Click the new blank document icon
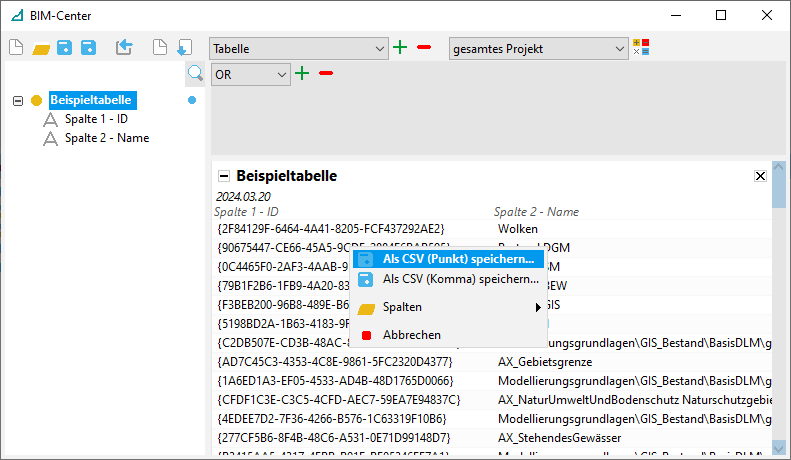The height and width of the screenshot is (460, 791). pos(15,47)
